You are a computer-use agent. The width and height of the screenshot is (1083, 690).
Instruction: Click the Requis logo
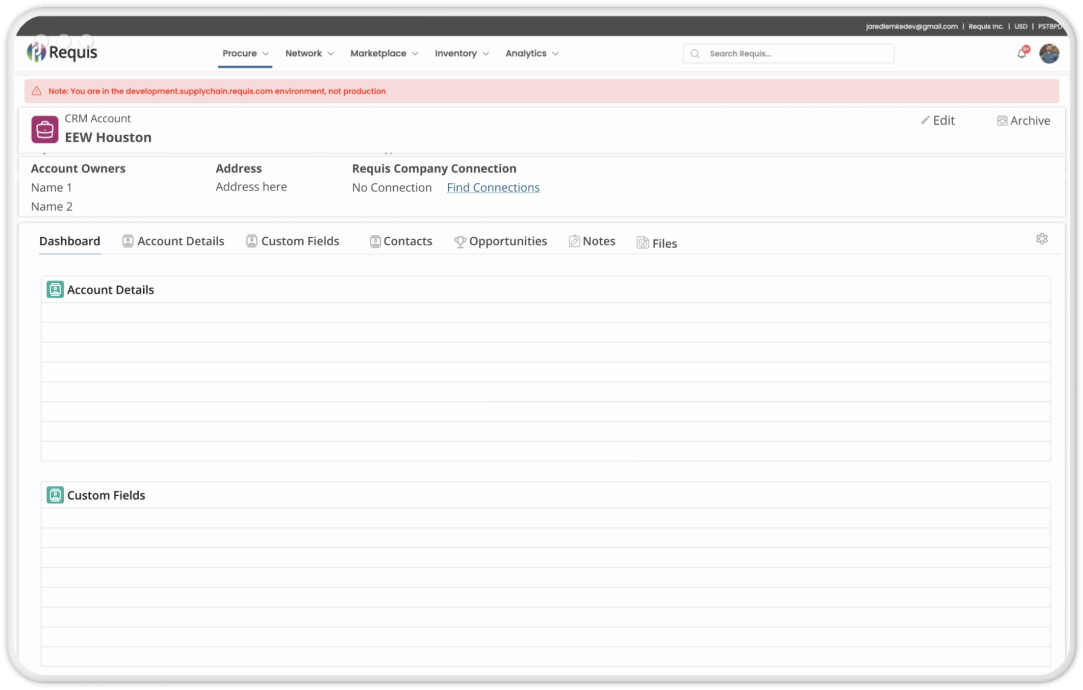62,52
